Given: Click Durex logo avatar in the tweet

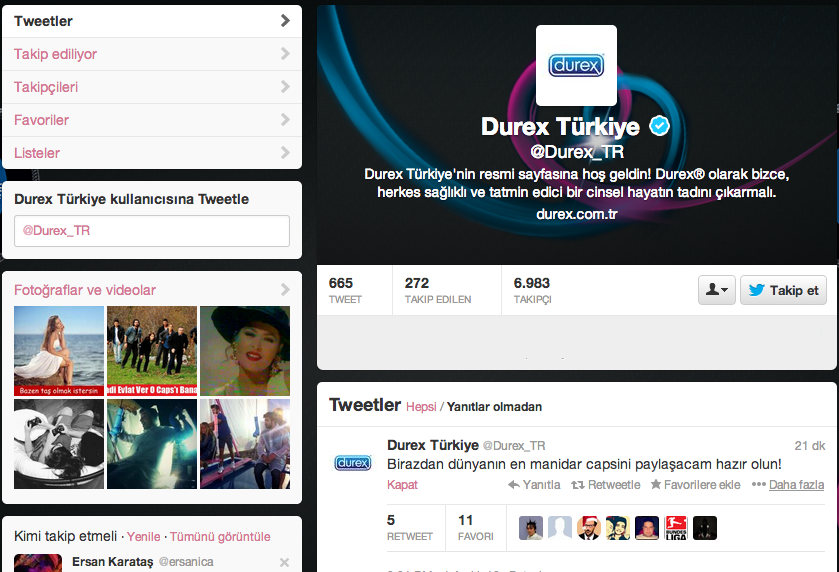Looking at the screenshot, I should point(353,462).
